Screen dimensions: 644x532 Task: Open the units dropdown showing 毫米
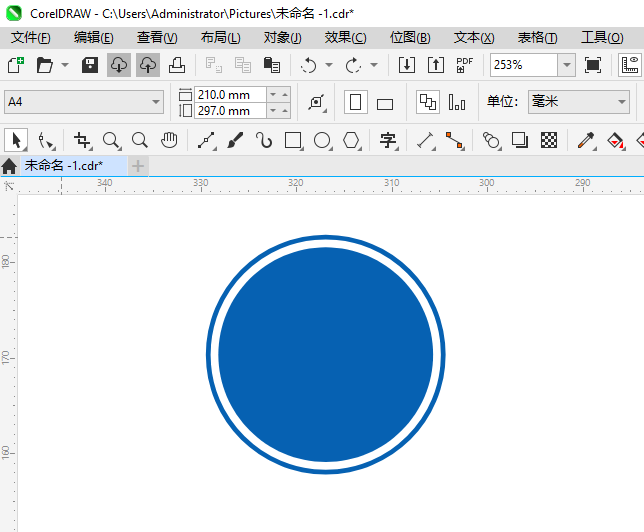tap(619, 102)
